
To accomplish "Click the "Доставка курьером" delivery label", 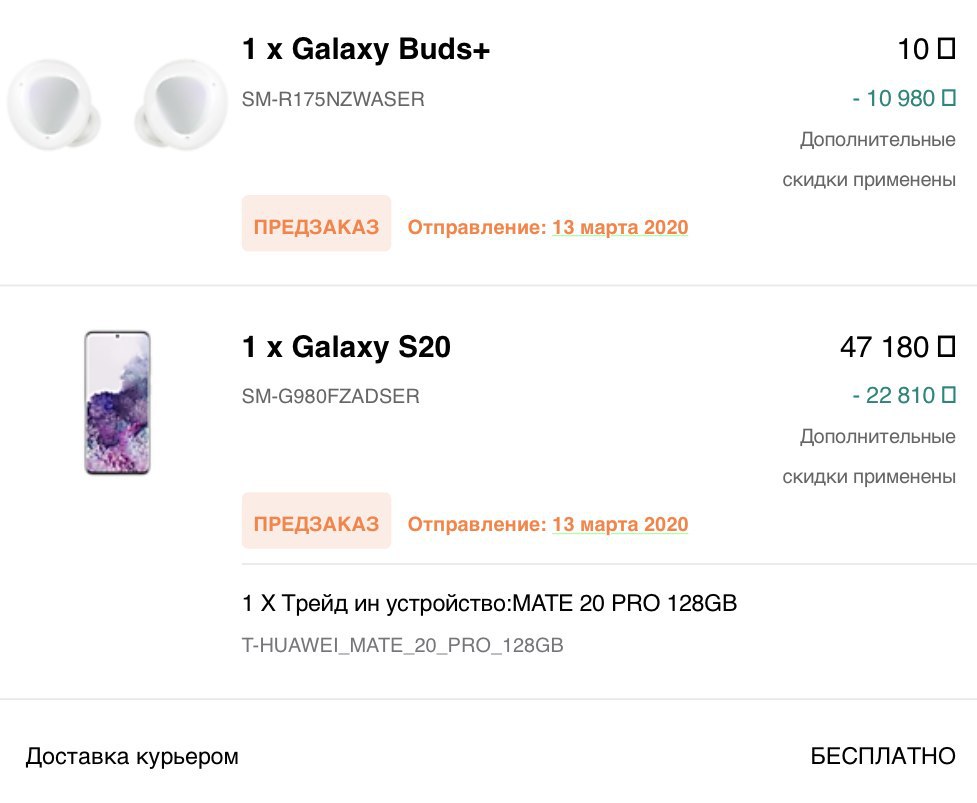I will point(132,756).
